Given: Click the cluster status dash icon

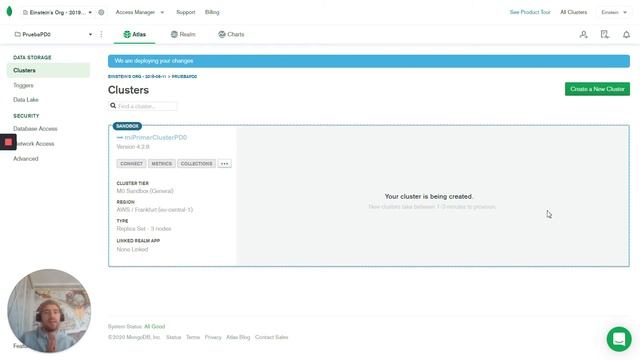Looking at the screenshot, I should 120,138.
